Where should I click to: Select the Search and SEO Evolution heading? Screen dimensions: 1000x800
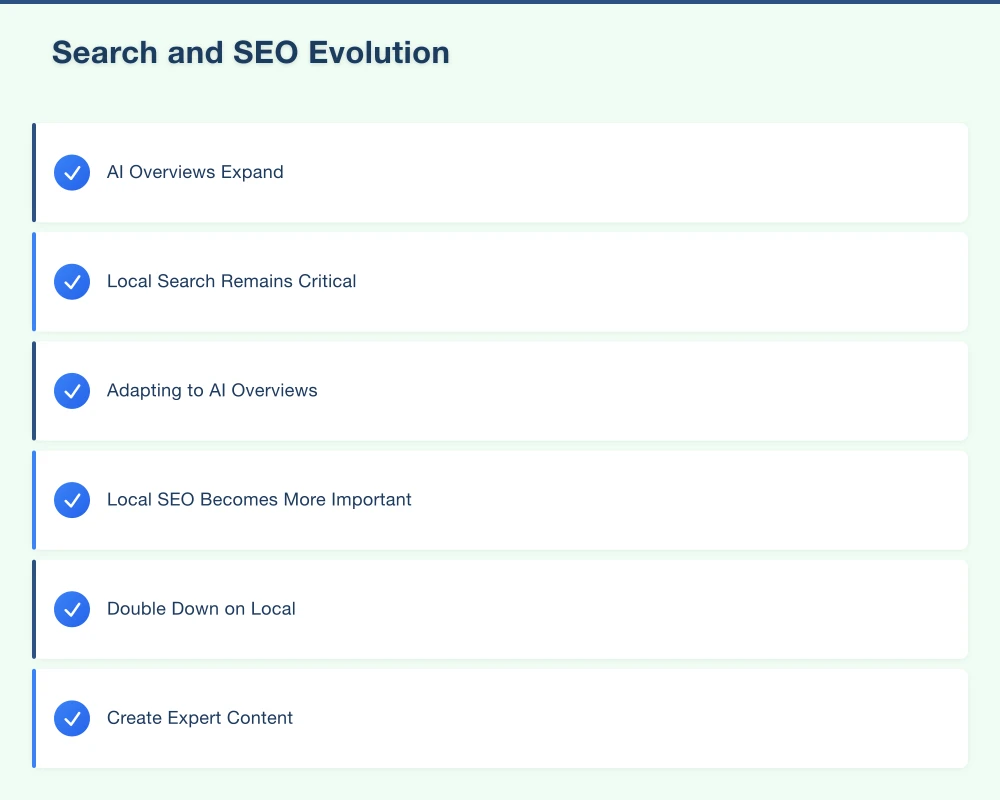250,52
